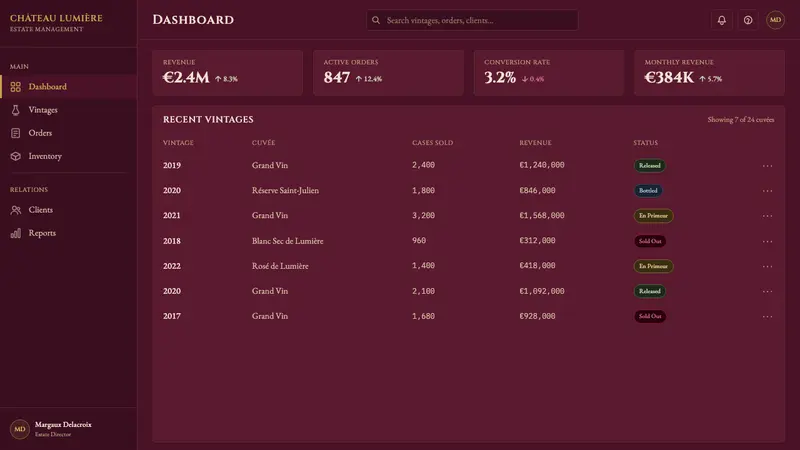Viewport: 800px width, 450px height.
Task: Click the 960 cases sold cell
Action: point(419,240)
